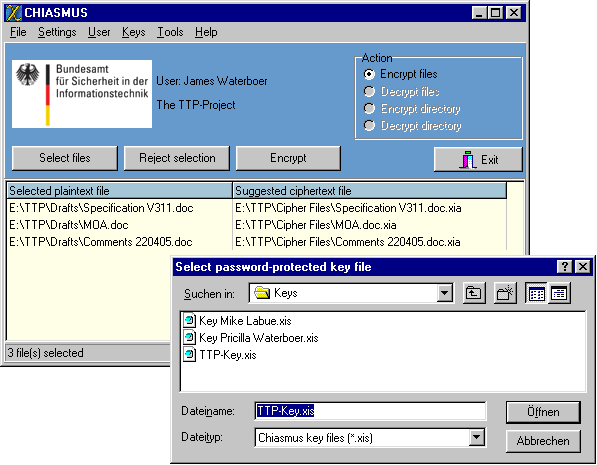Open the Help menu

206,32
